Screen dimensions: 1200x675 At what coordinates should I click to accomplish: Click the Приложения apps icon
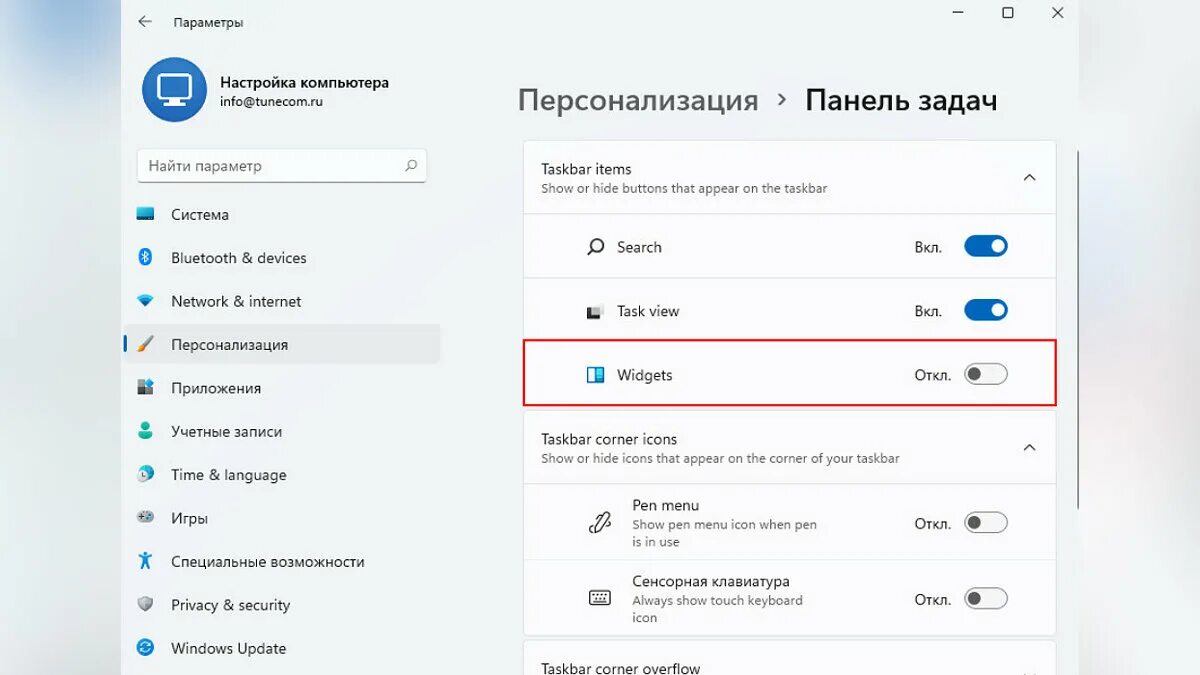pos(145,387)
